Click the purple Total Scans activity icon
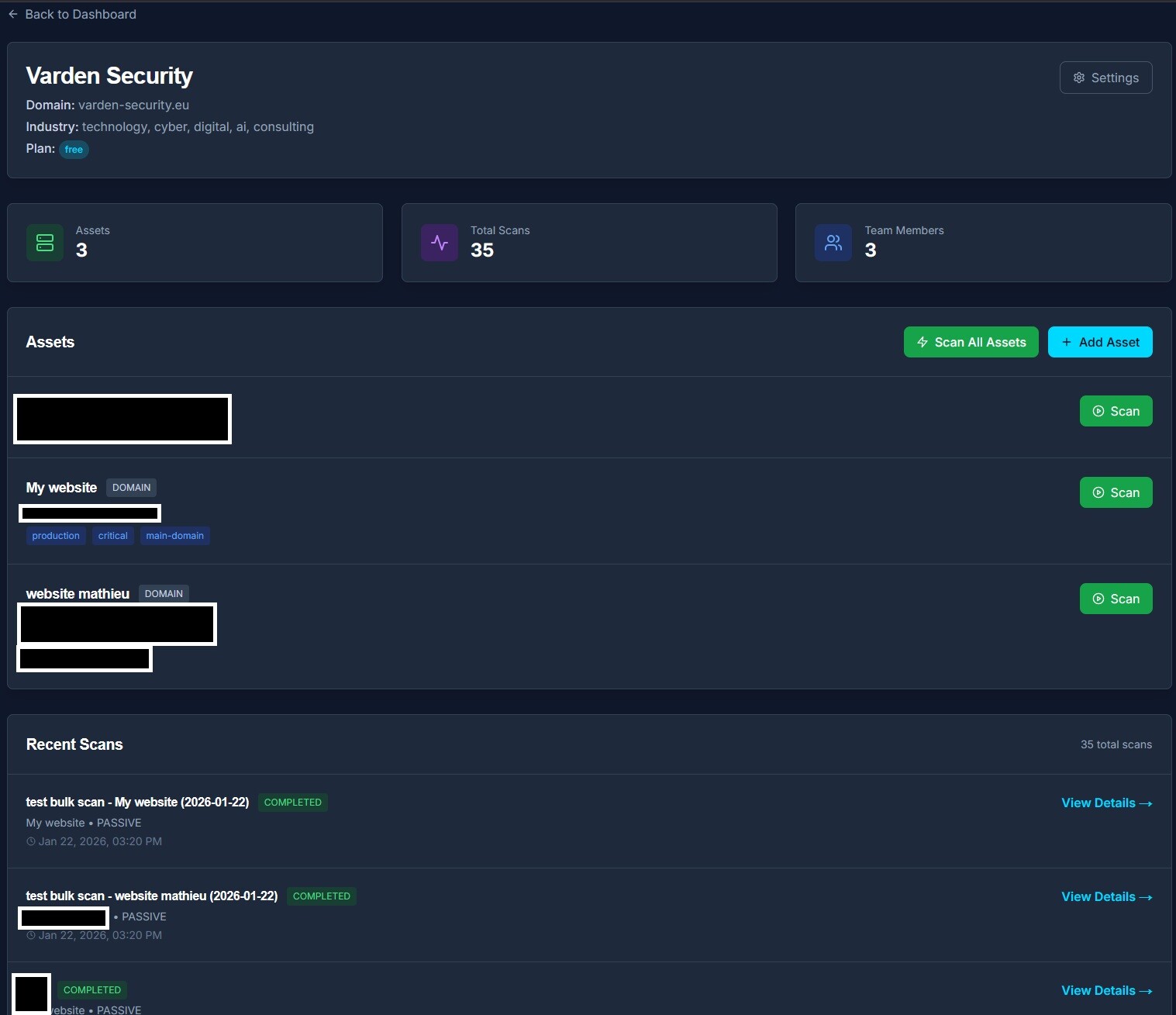The width and height of the screenshot is (1176, 1015). click(440, 243)
